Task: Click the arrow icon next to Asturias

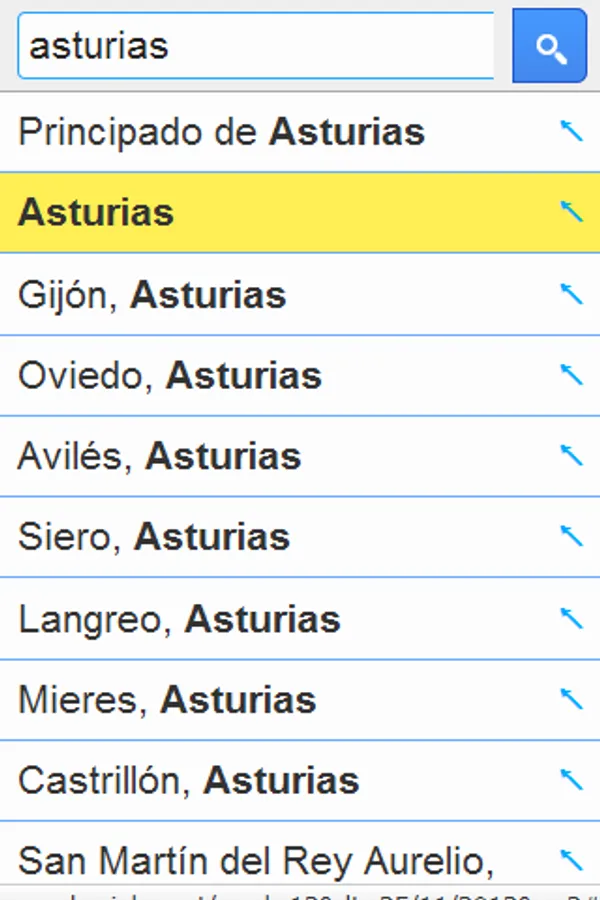Action: point(572,212)
